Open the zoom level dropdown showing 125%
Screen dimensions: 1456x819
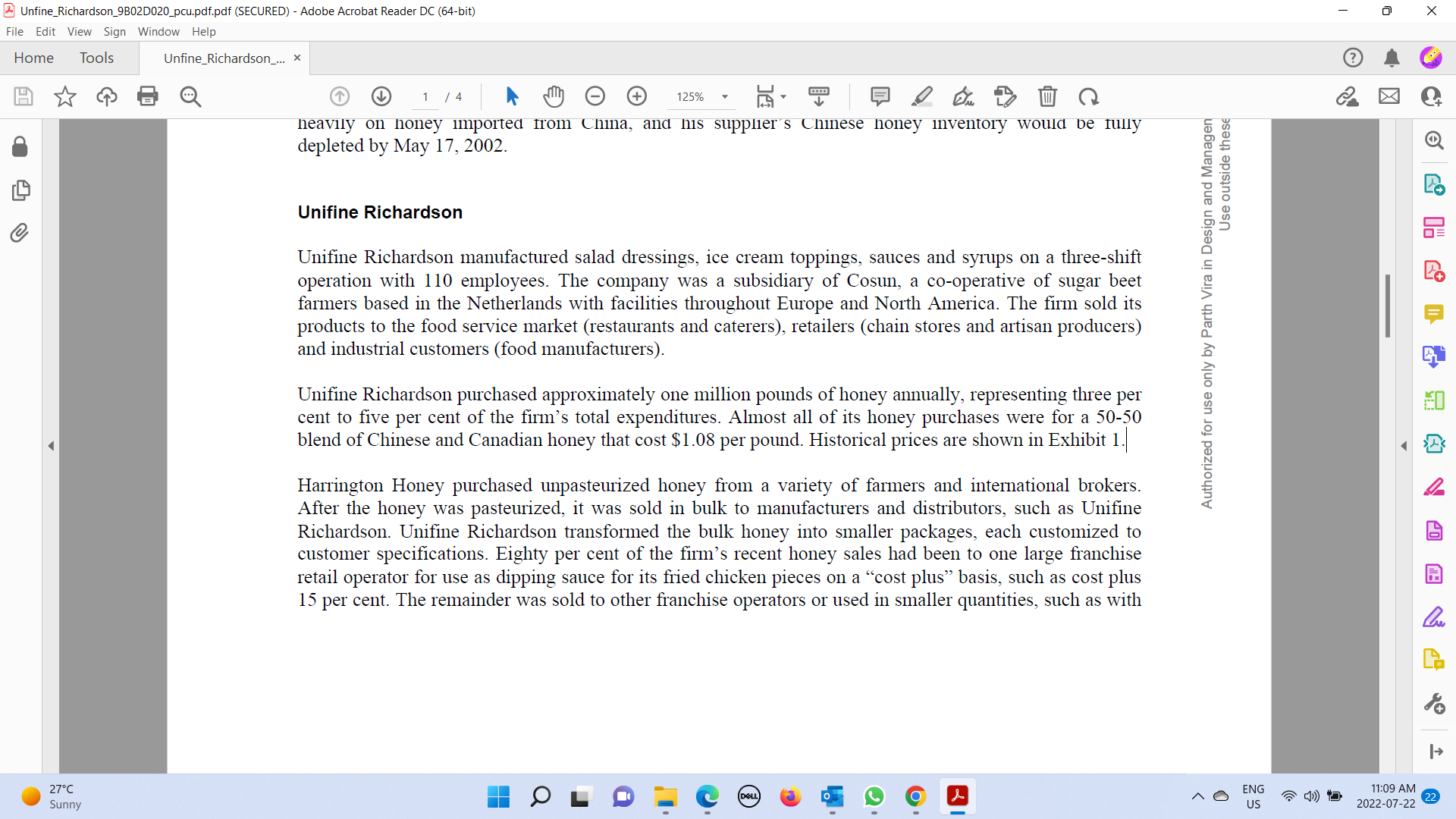point(725,96)
